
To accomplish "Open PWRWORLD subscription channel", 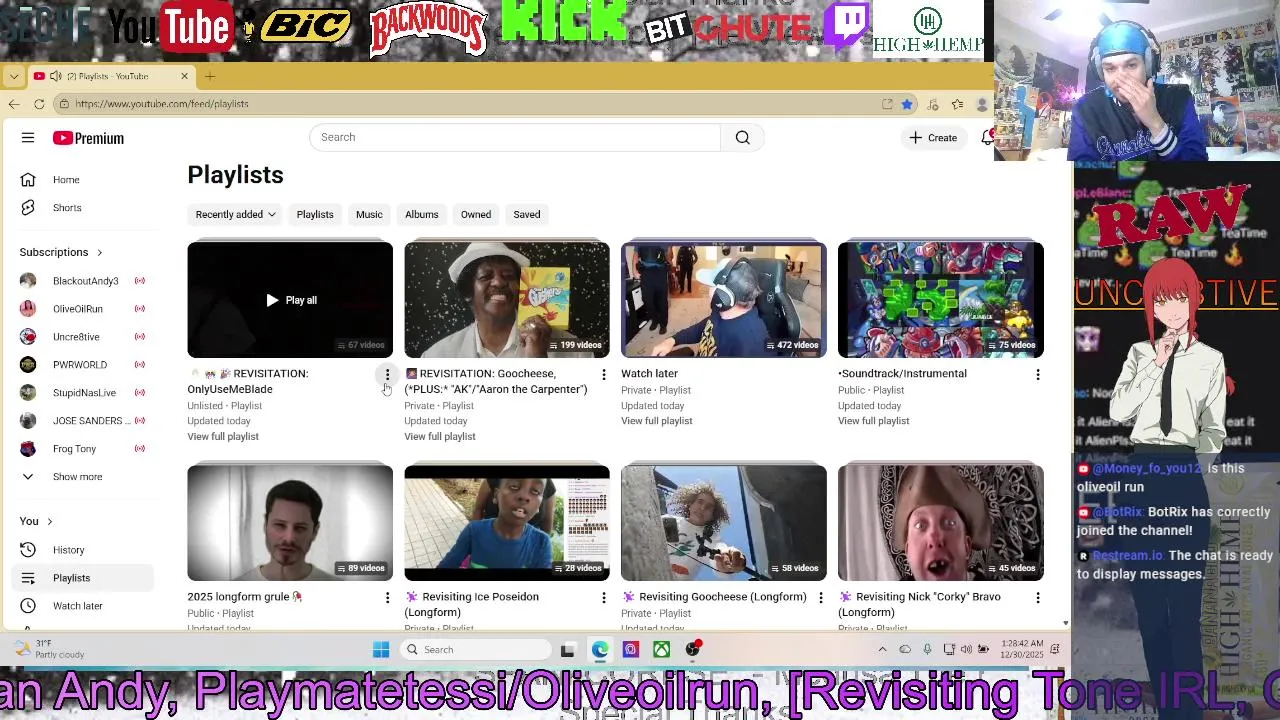I will (x=82, y=365).
